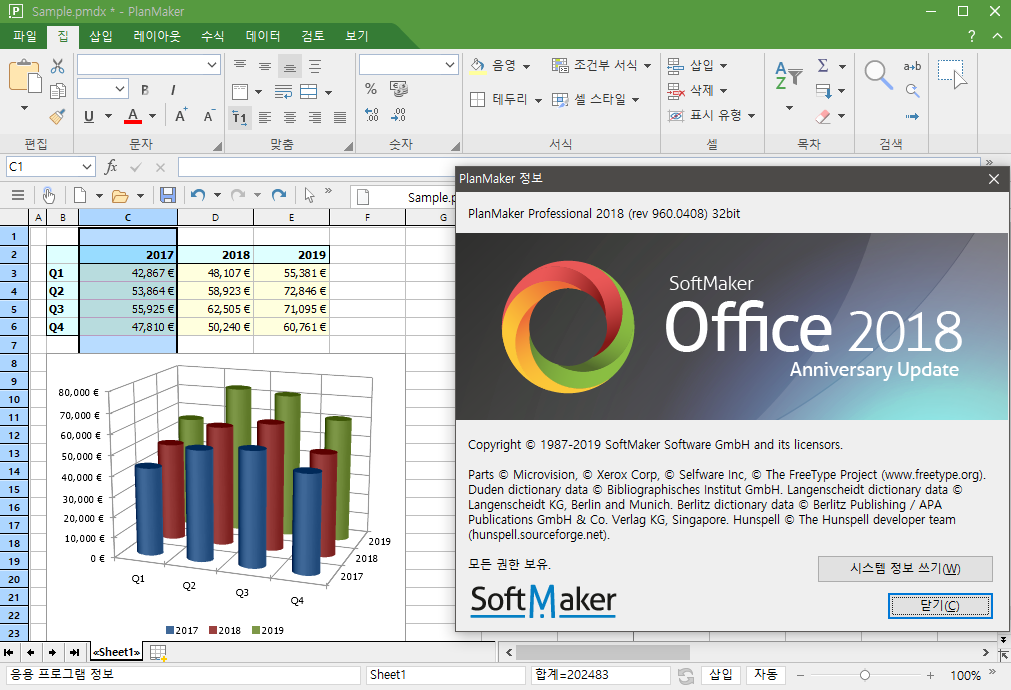
Task: Switch to the 데이터 ribbon tab
Action: 262,36
